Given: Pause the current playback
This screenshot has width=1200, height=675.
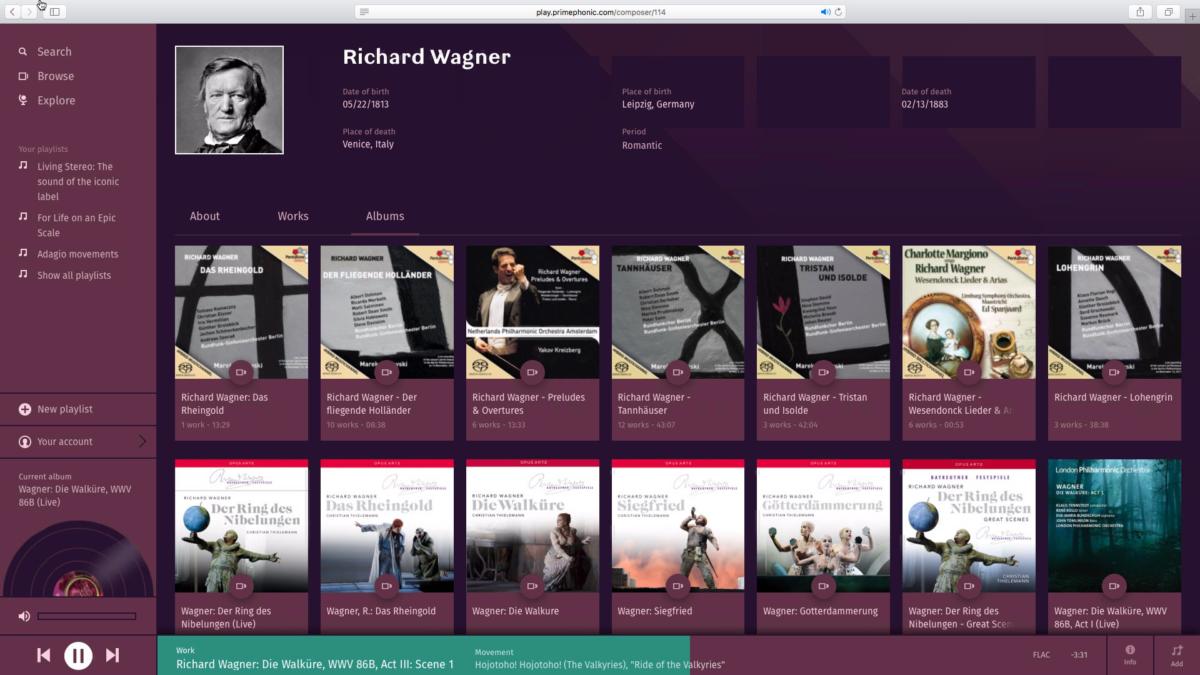Looking at the screenshot, I should coord(78,655).
